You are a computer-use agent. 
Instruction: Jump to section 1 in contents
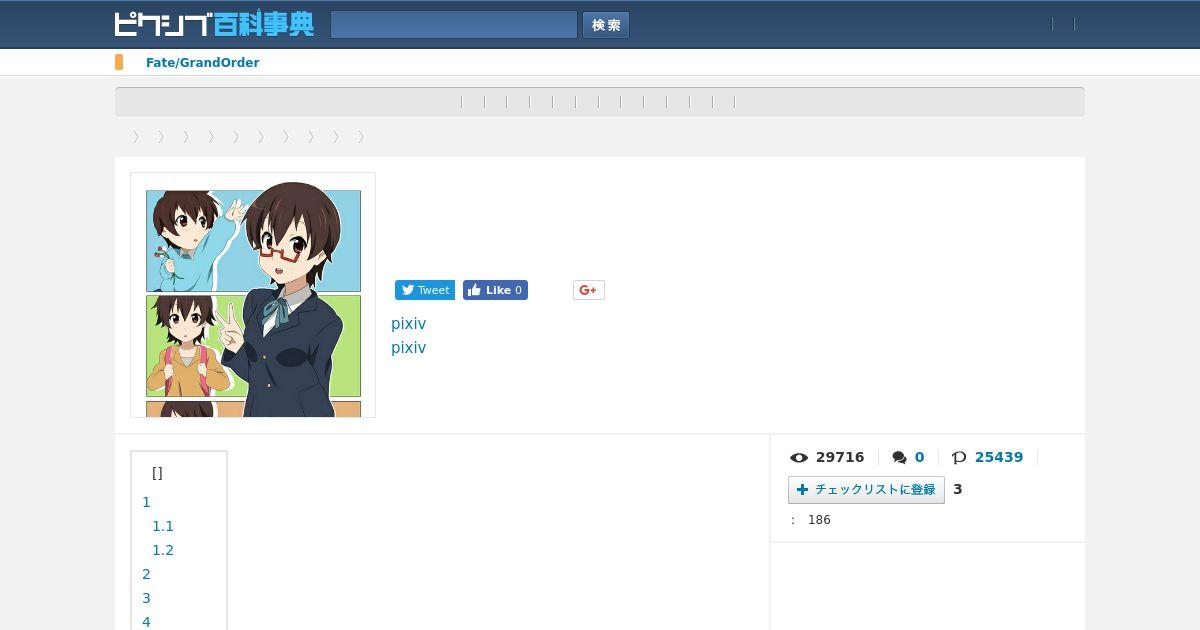[146, 502]
